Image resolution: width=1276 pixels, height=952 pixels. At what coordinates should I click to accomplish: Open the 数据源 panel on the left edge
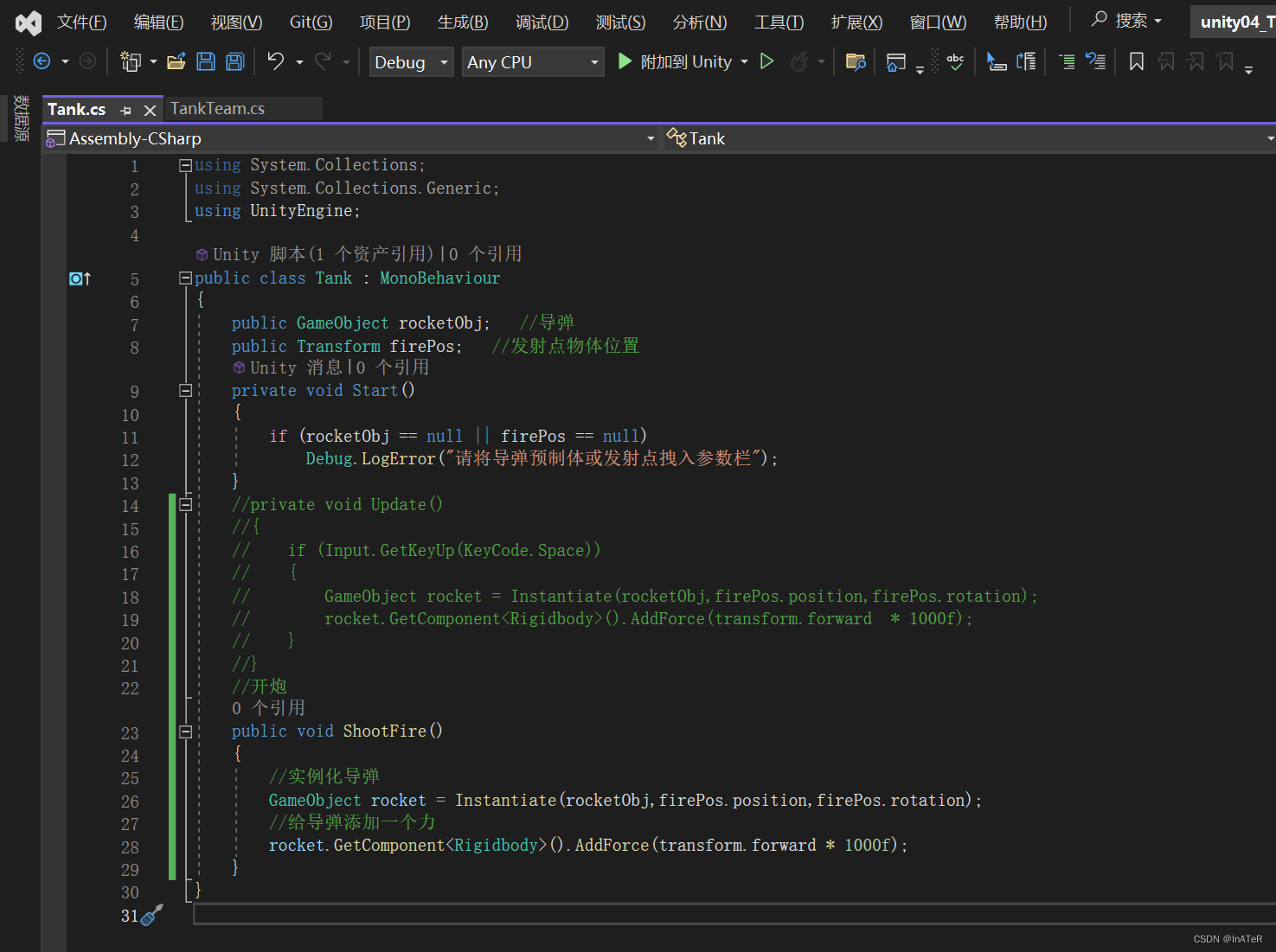coord(21,118)
